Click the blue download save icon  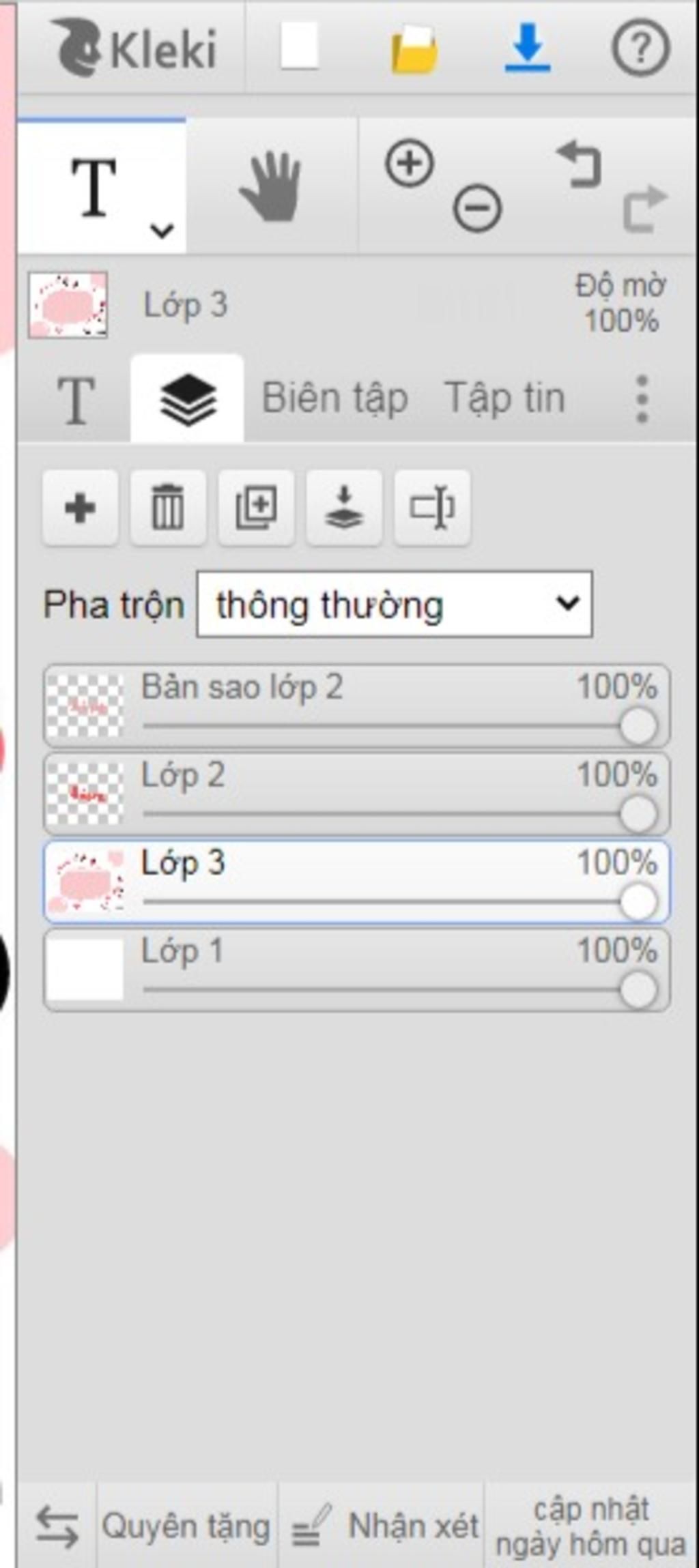click(x=527, y=48)
